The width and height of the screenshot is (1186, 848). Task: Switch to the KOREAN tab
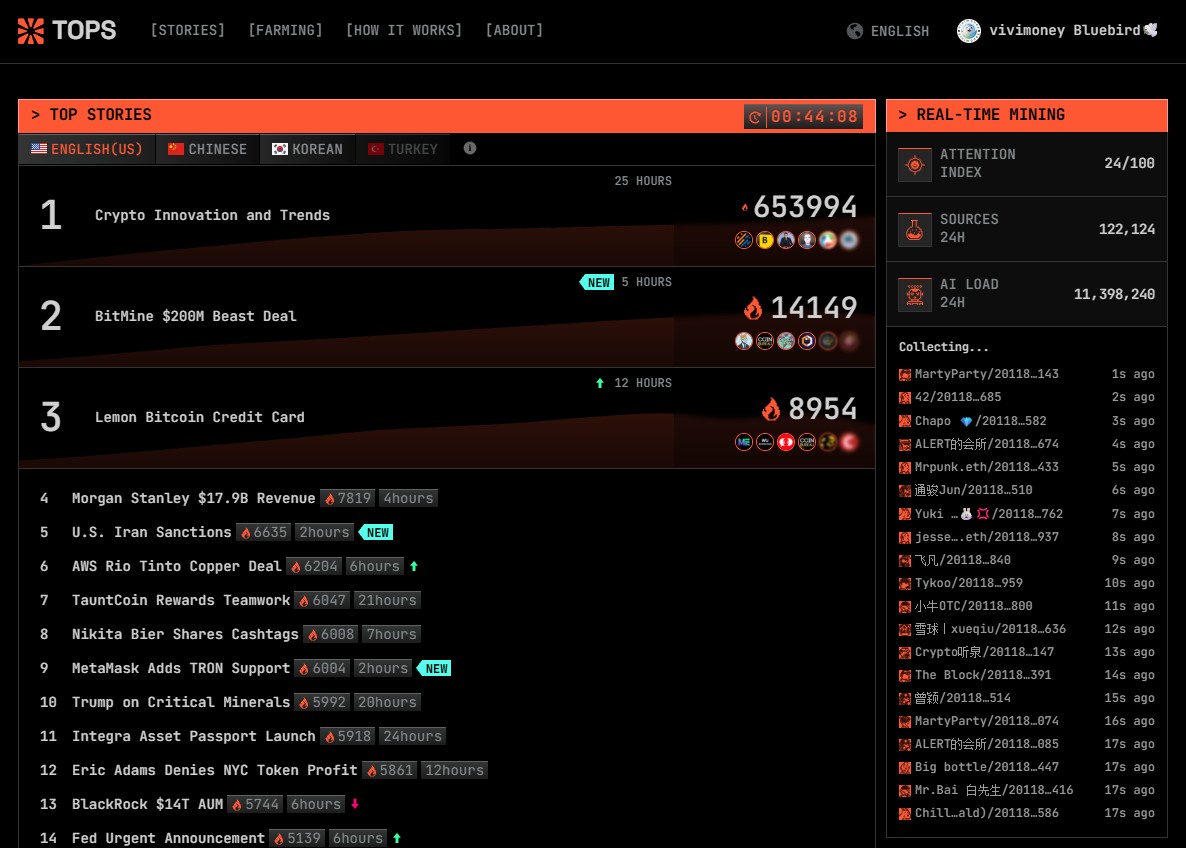click(x=308, y=149)
